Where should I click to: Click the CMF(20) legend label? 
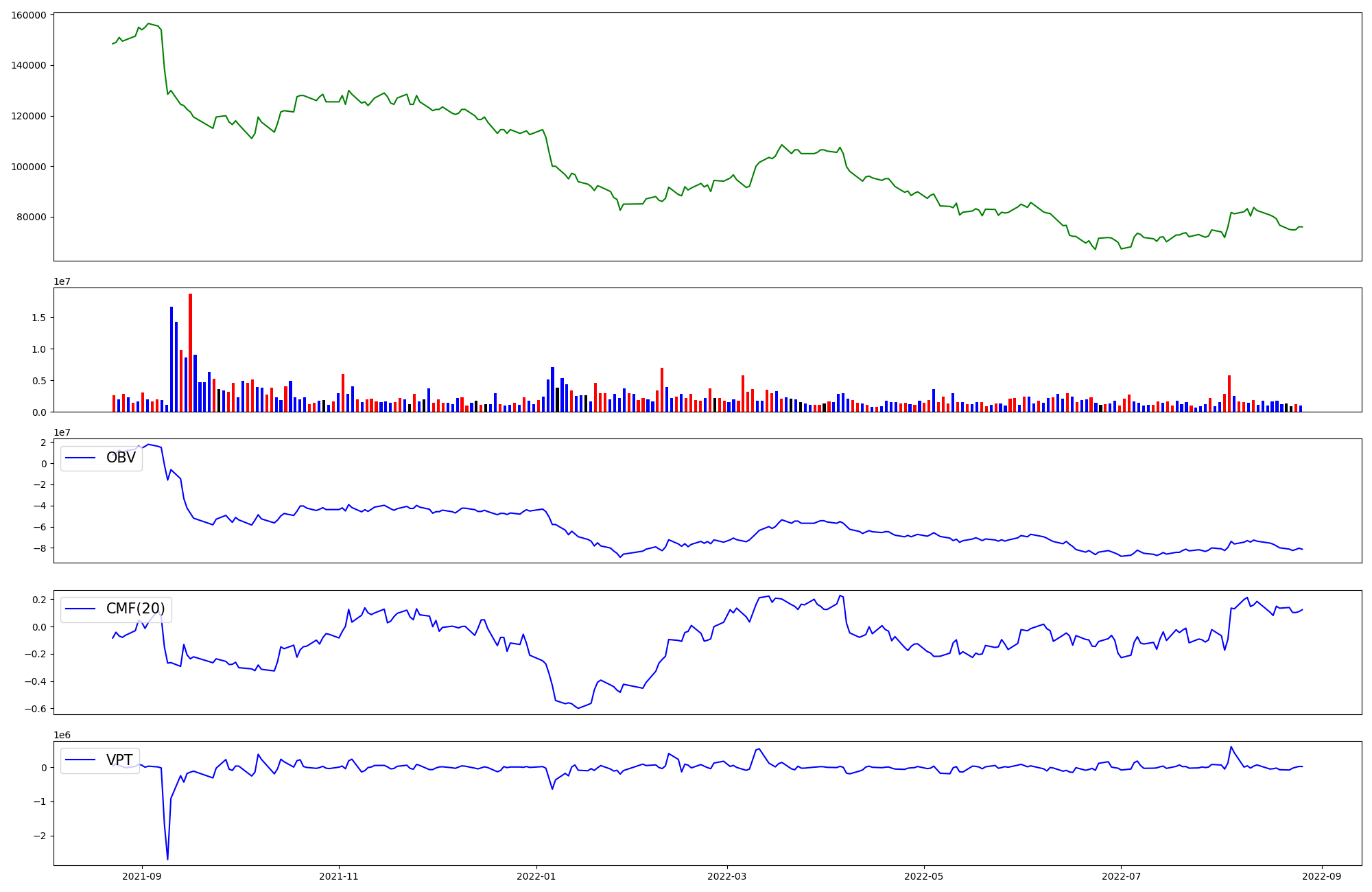[x=135, y=609]
